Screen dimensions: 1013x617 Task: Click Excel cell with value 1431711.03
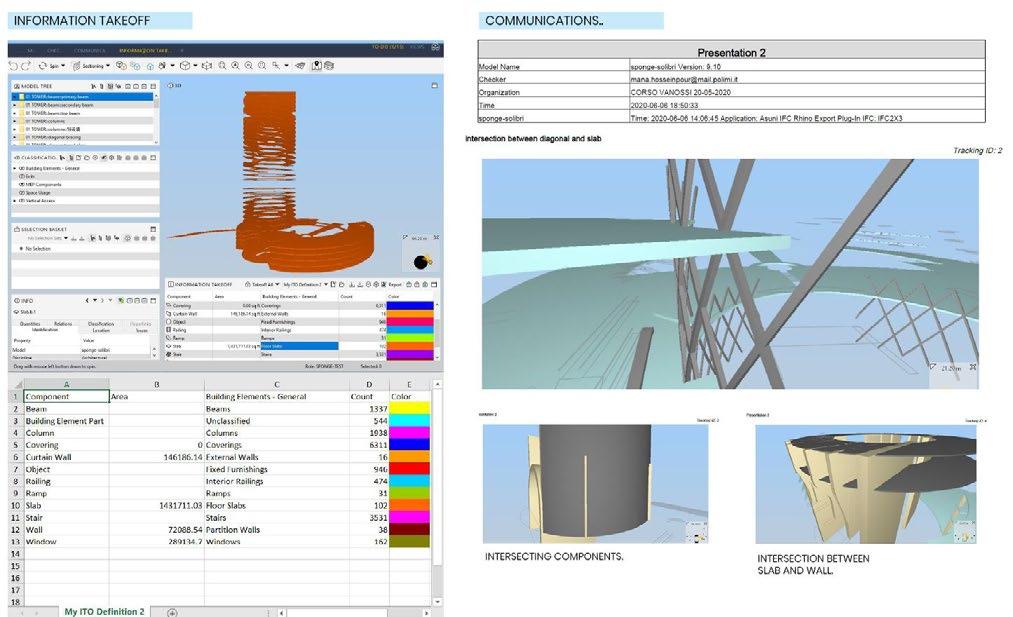[156, 506]
